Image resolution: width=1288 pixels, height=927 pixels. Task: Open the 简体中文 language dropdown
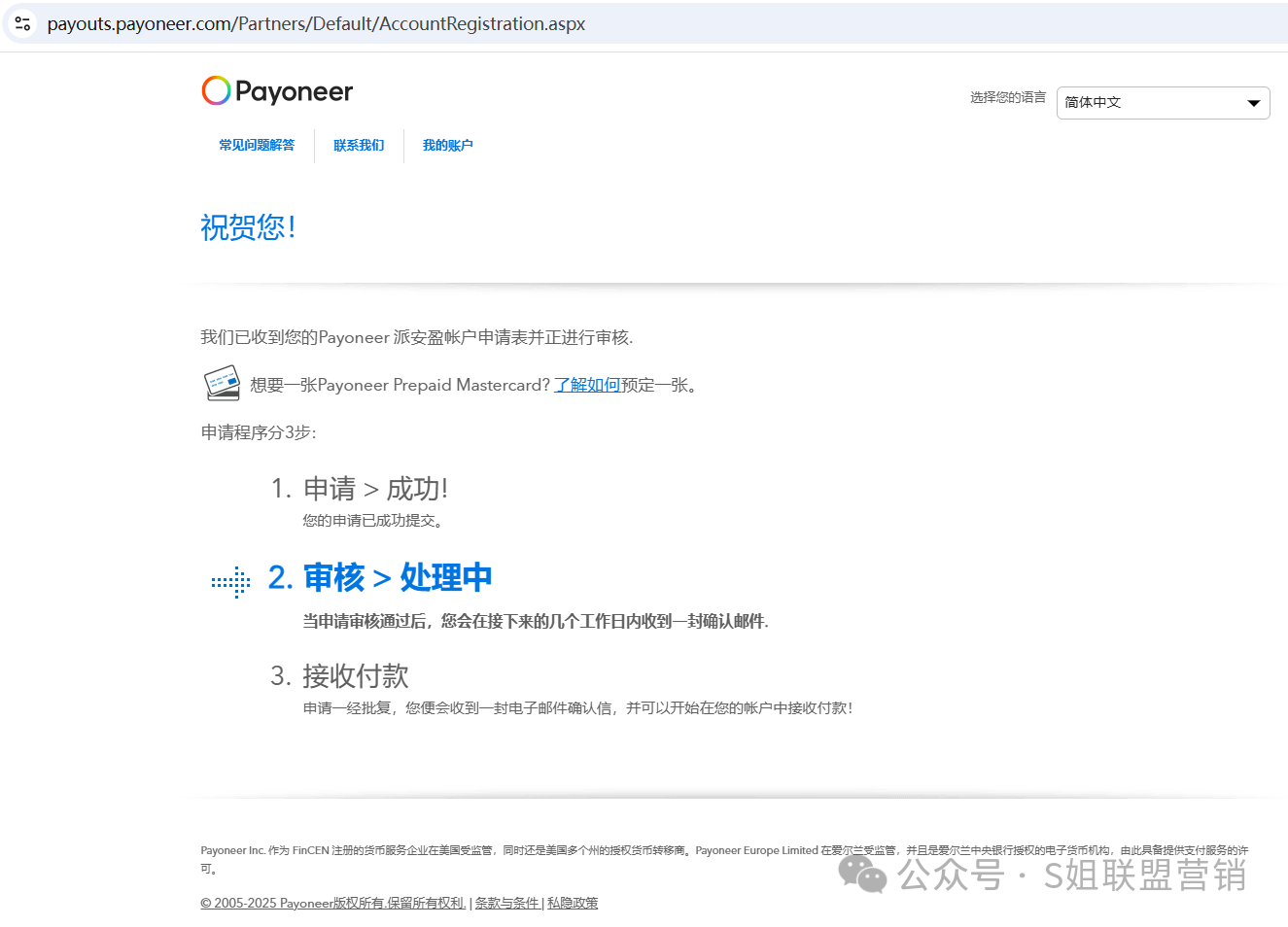click(1163, 102)
